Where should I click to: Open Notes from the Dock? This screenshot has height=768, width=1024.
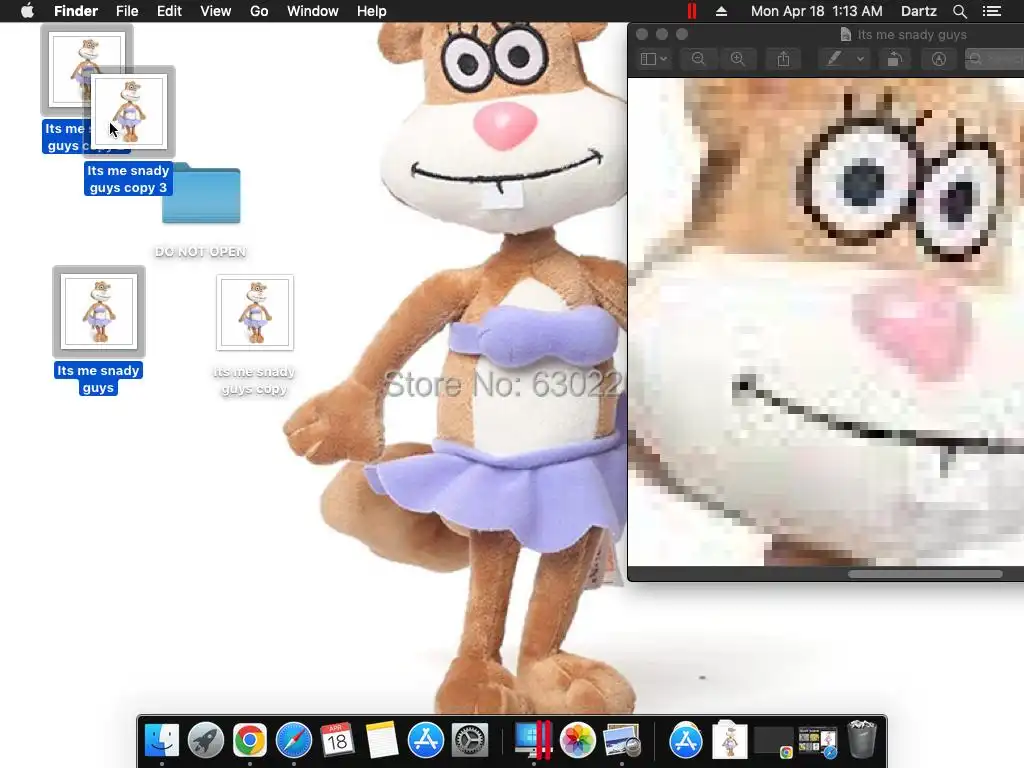tap(381, 740)
